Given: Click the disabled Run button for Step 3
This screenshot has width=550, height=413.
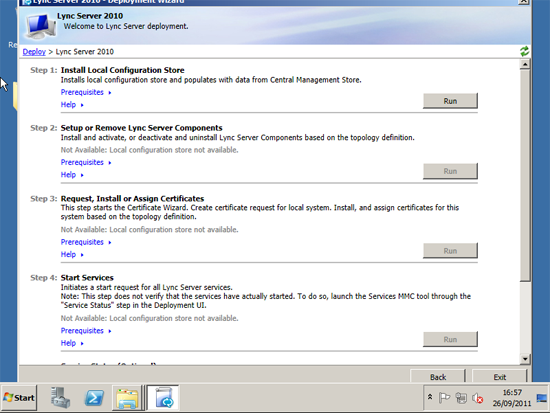Looking at the screenshot, I should pos(450,251).
